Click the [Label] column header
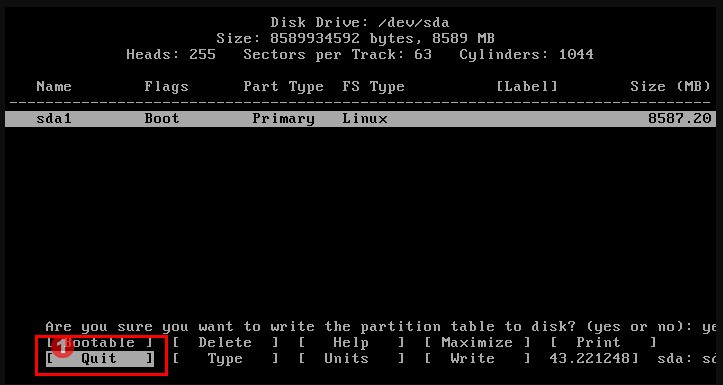Image resolution: width=723 pixels, height=385 pixels. pos(527,87)
